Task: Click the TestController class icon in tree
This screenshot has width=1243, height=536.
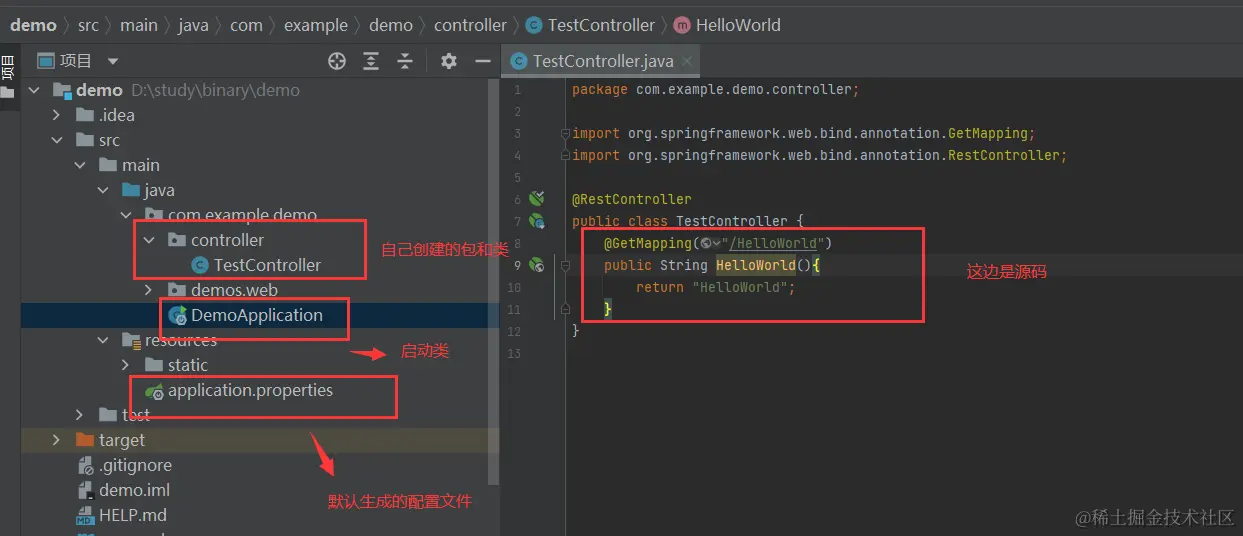Action: coord(200,265)
